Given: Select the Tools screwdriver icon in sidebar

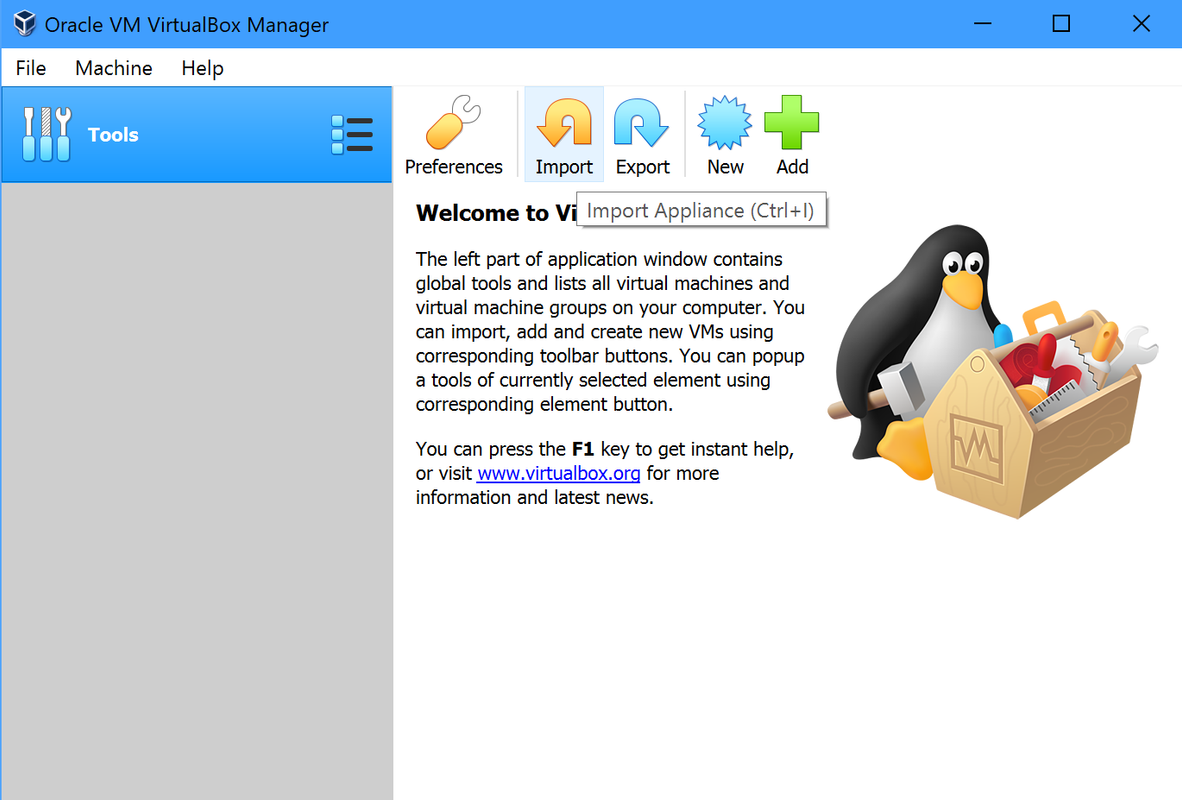Looking at the screenshot, I should [x=47, y=134].
